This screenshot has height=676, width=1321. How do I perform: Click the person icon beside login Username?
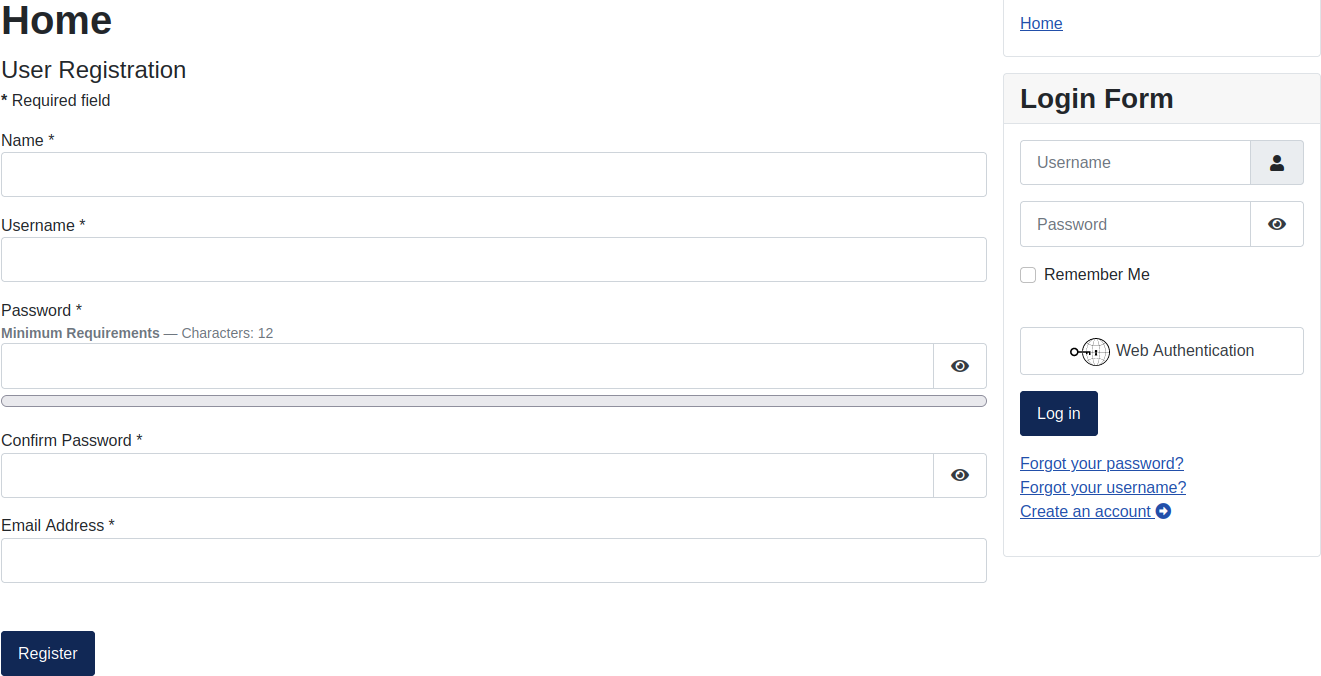[1277, 162]
